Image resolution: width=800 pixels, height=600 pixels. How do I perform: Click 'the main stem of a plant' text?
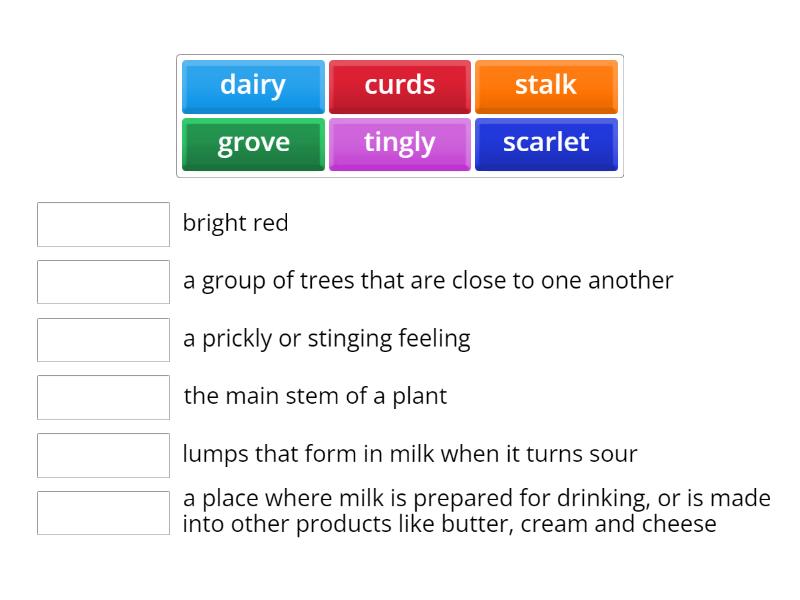tap(315, 396)
